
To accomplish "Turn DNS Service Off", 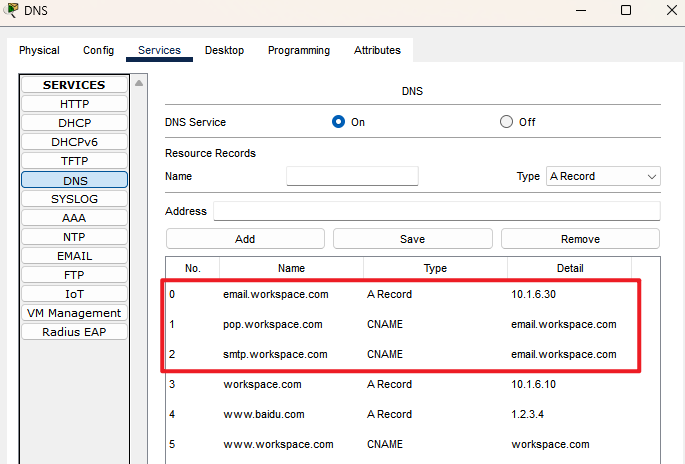I will [x=506, y=122].
